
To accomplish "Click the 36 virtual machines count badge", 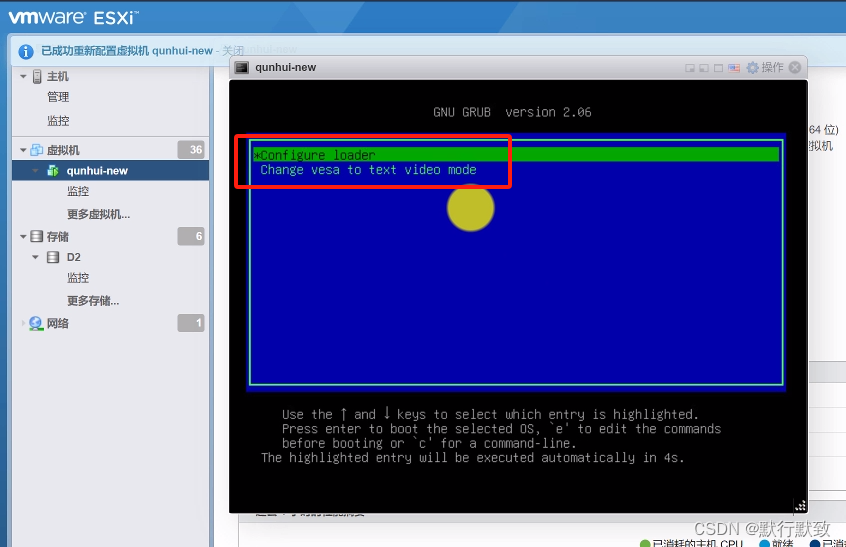I will coord(191,149).
